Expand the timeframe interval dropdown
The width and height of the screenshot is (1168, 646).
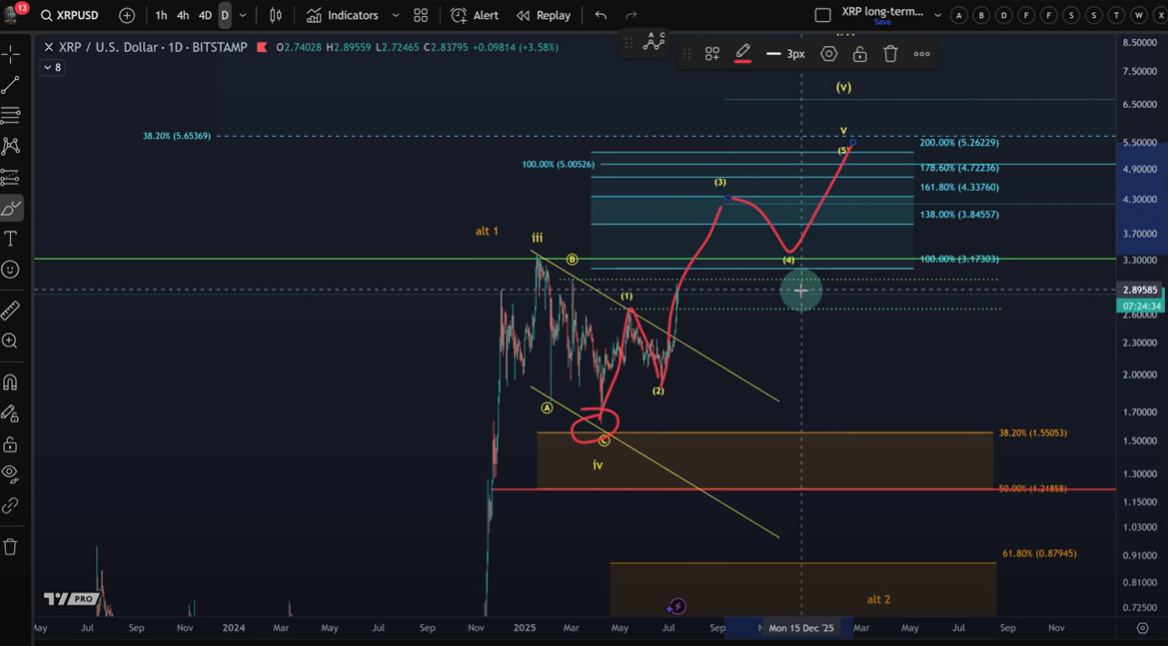coord(243,15)
